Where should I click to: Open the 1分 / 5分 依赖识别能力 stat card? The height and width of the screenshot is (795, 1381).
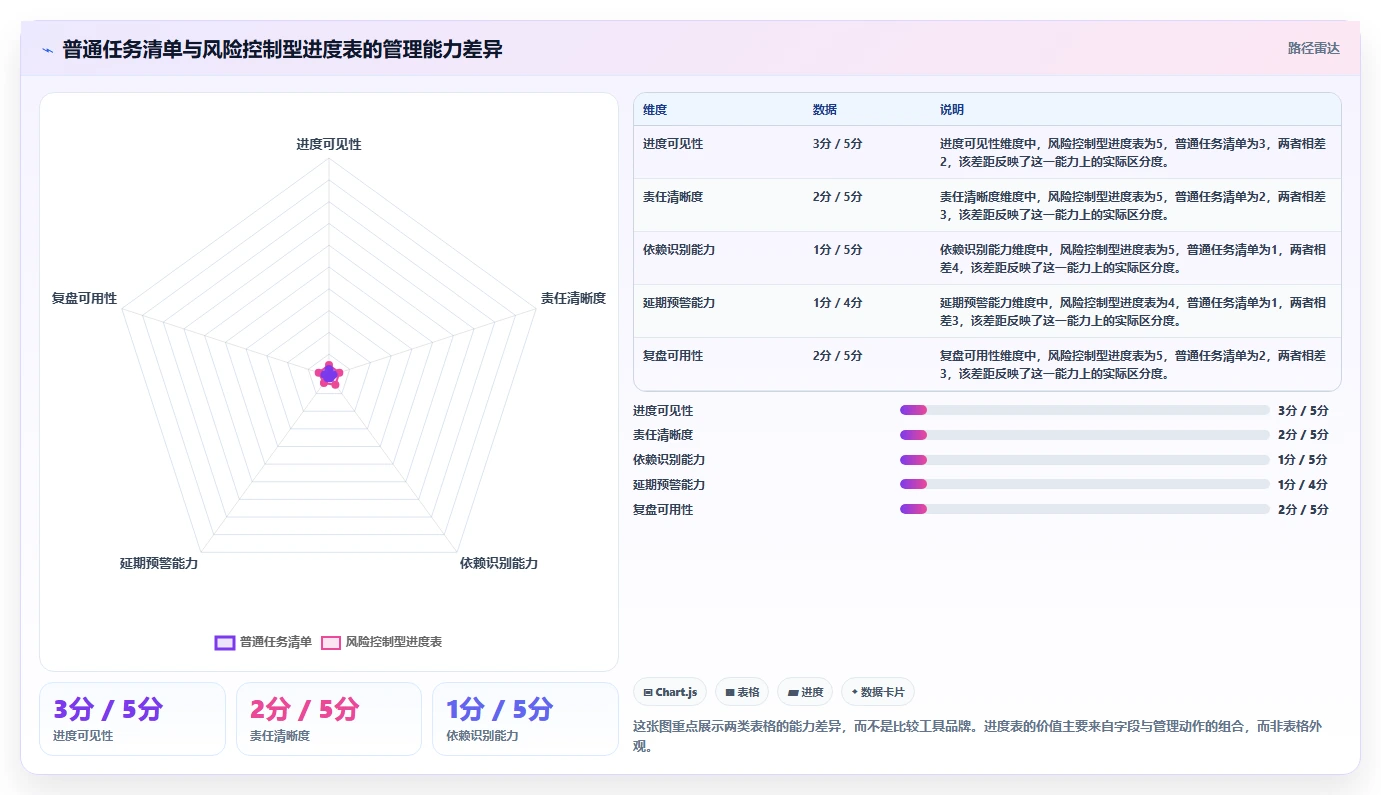coord(526,719)
